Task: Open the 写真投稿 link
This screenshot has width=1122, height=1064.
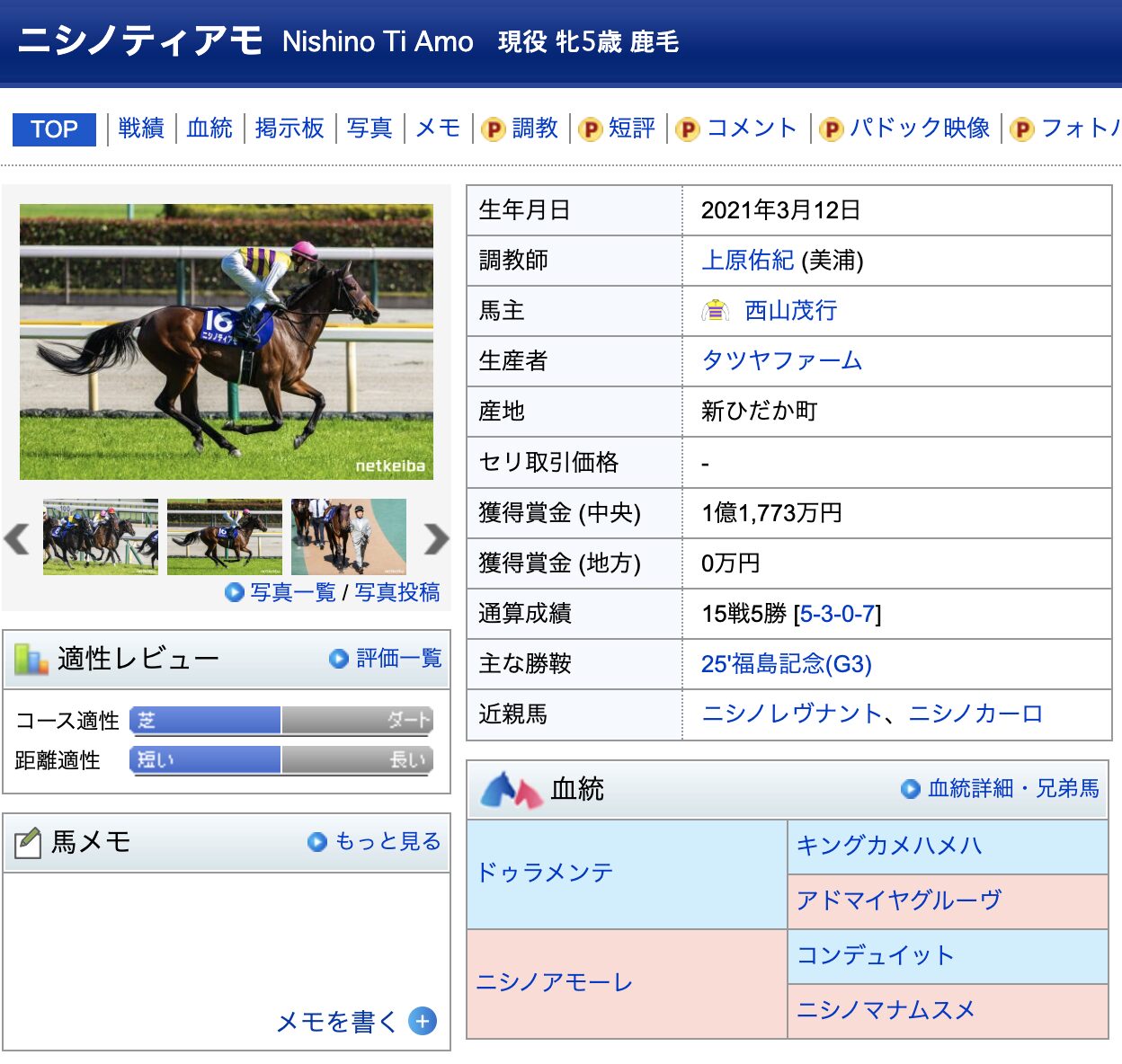Action: point(397,592)
